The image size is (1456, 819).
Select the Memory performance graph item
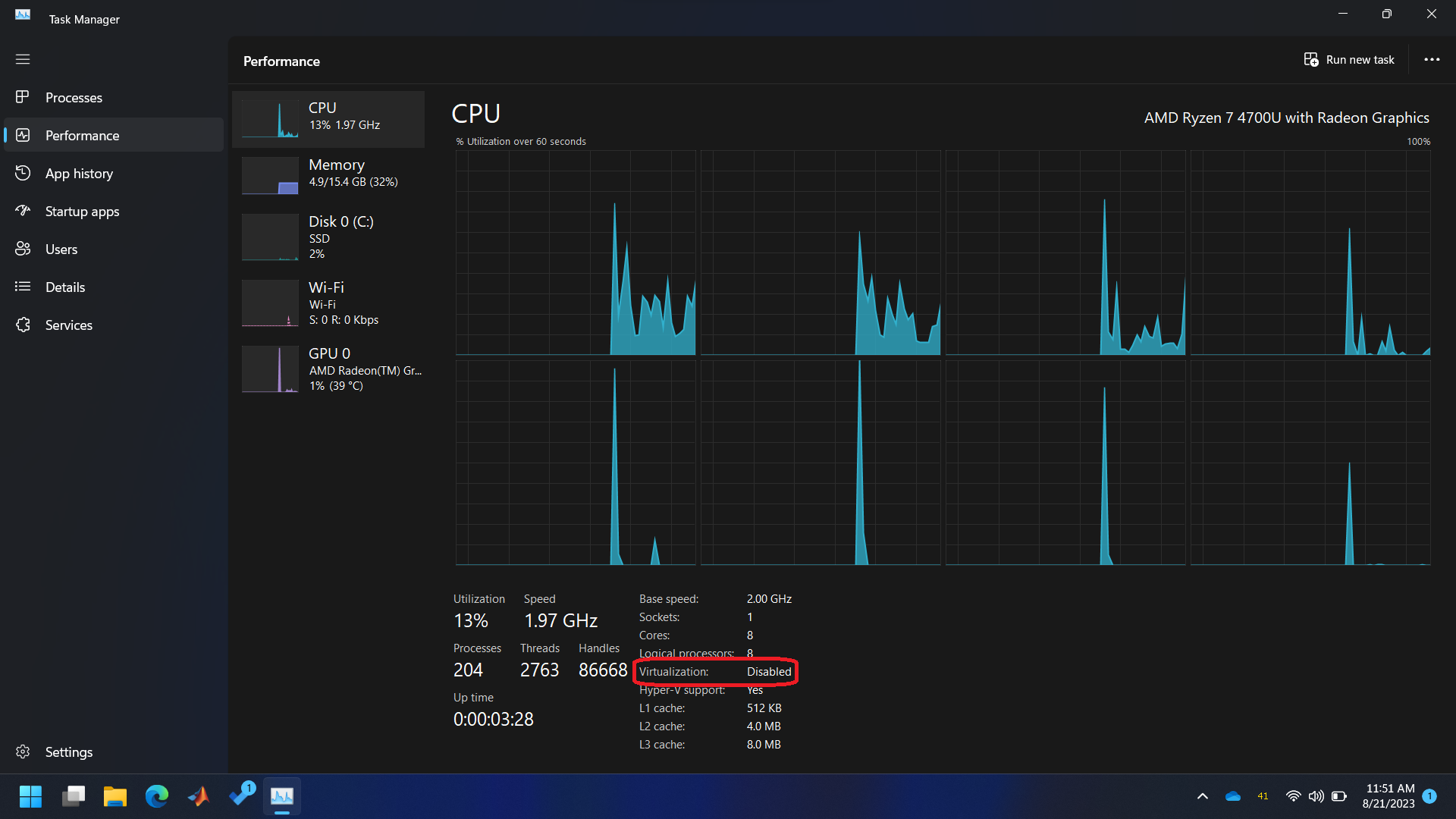328,174
